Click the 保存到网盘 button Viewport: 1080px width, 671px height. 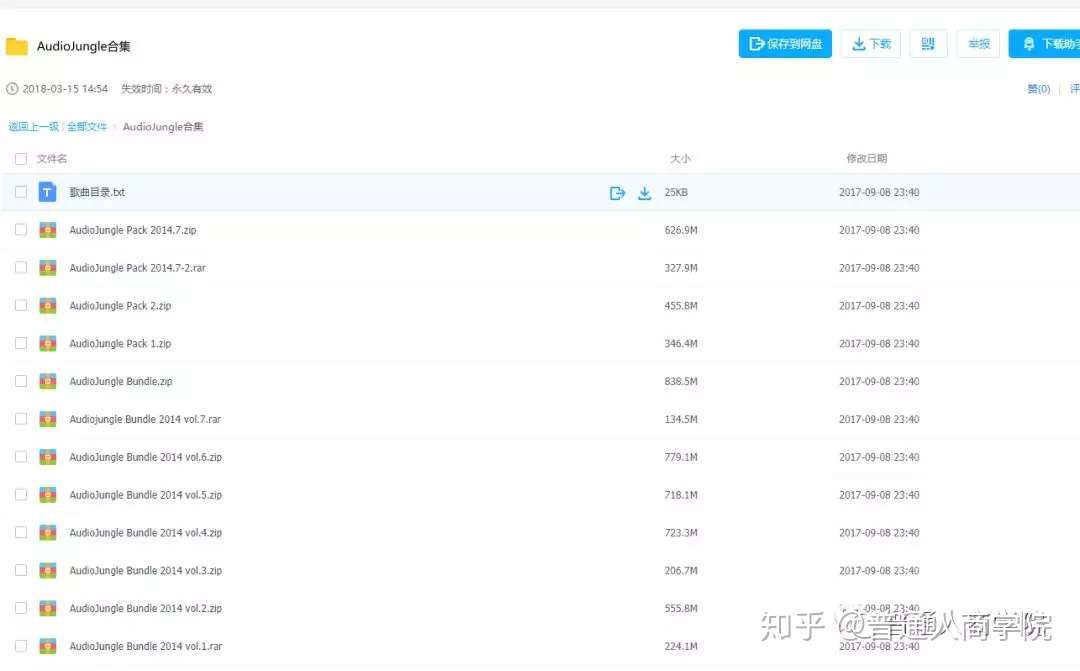pos(785,44)
